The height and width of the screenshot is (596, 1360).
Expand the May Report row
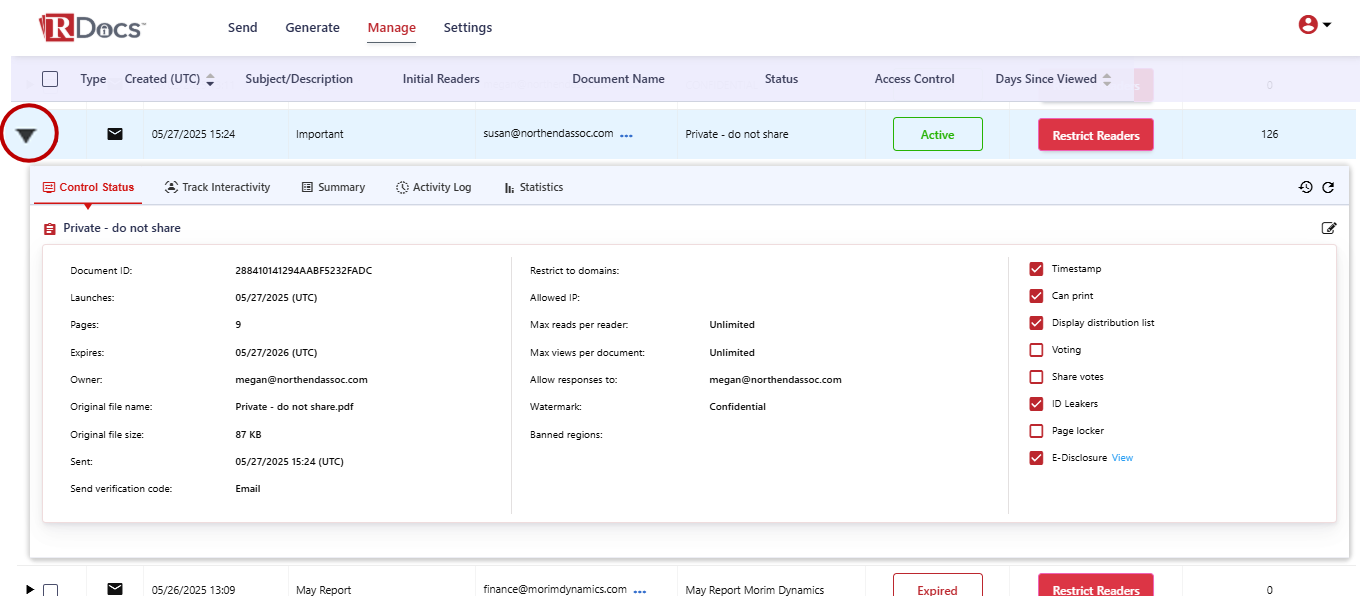tap(29, 590)
